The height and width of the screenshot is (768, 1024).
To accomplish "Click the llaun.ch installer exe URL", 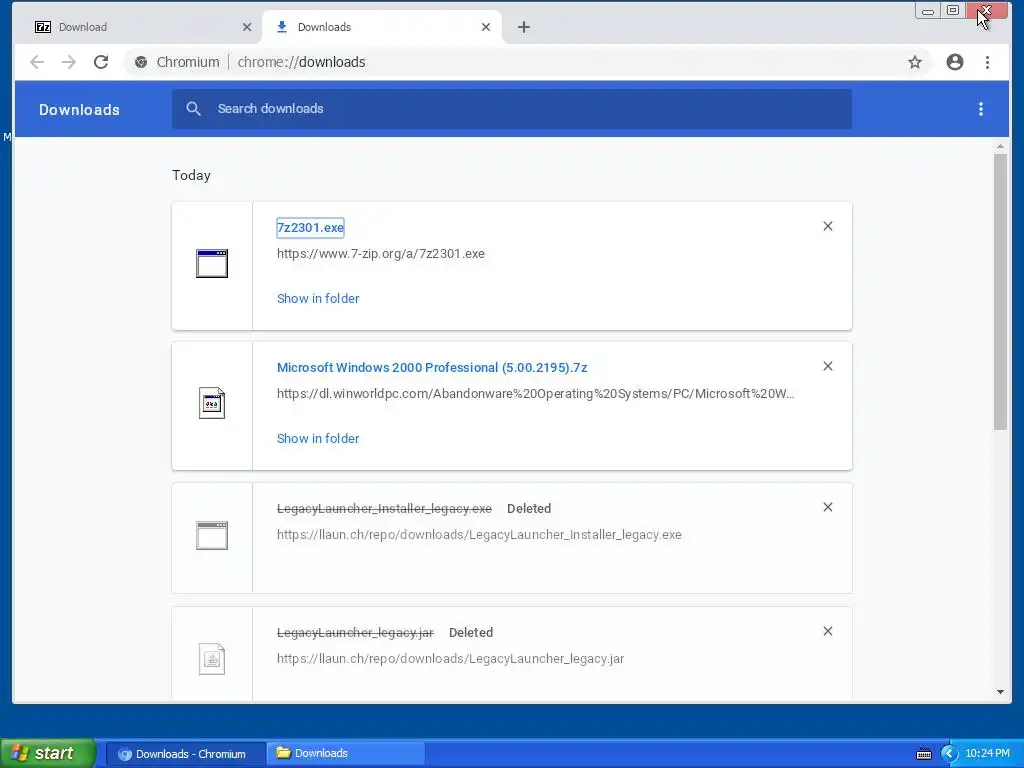I will click(479, 535).
